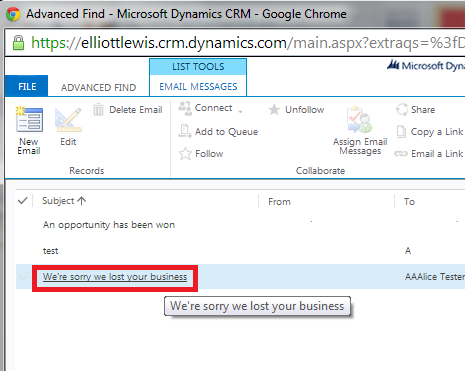This screenshot has width=465, height=371.
Task: Click the Follow star outline icon
Action: (x=185, y=154)
